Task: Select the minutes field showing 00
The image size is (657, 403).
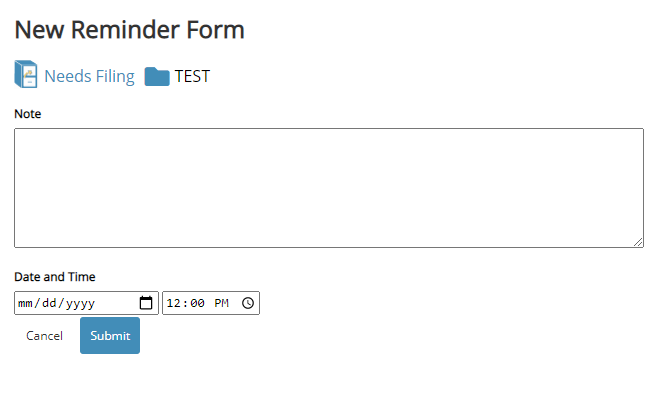Action: 197,303
